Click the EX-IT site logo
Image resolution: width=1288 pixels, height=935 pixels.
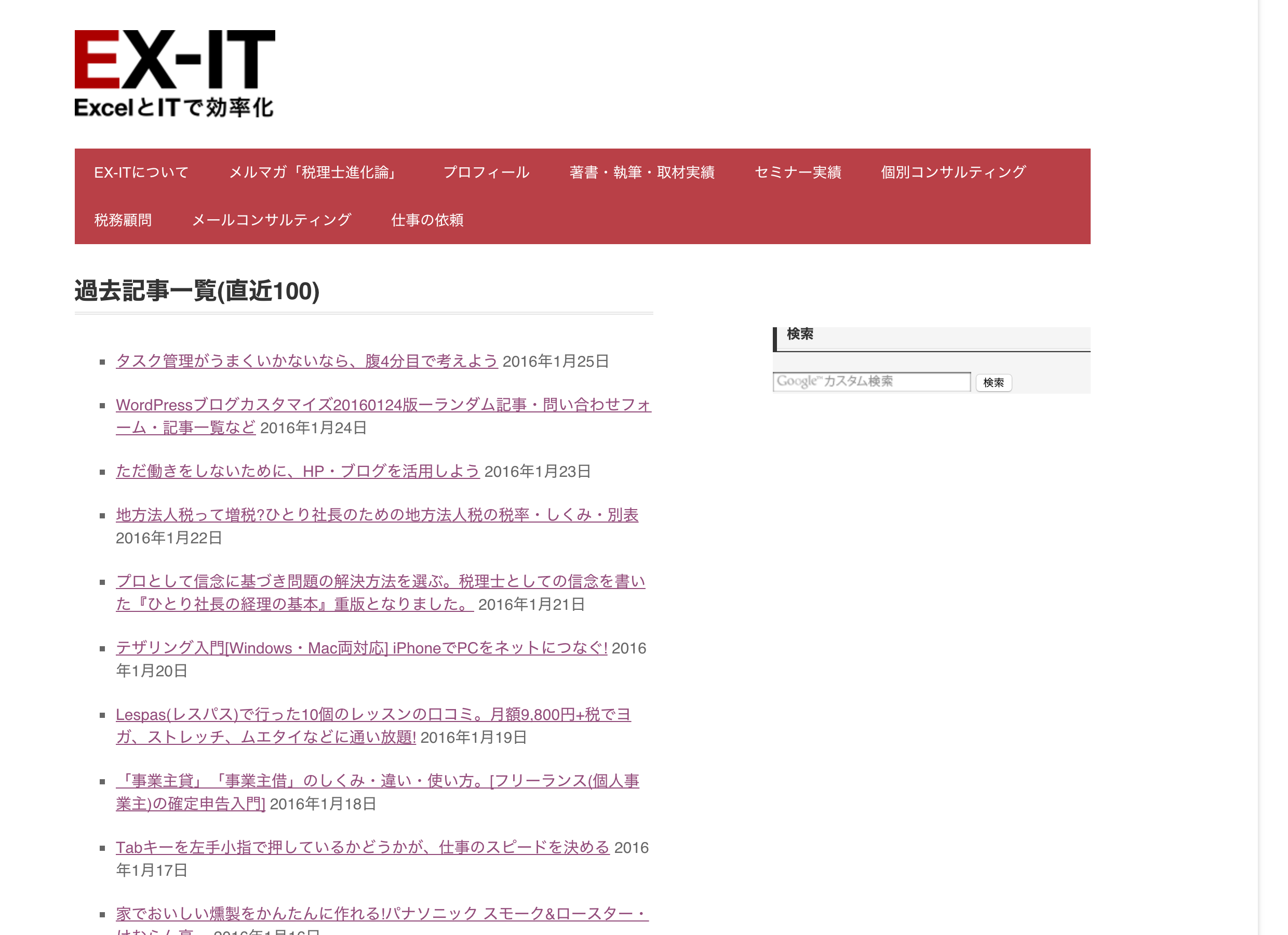coord(175,74)
